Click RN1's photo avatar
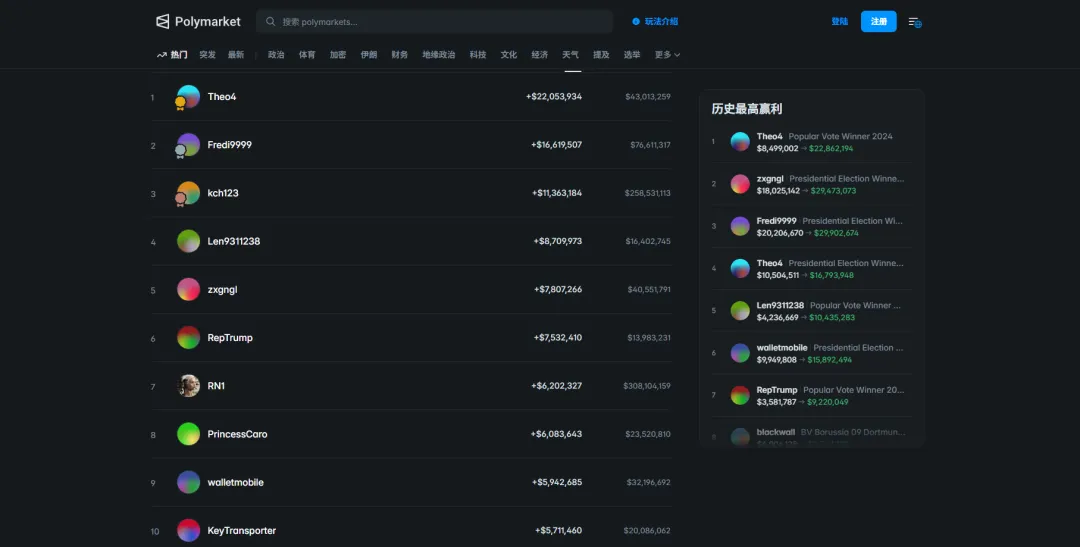Image resolution: width=1080 pixels, height=547 pixels. click(x=188, y=386)
